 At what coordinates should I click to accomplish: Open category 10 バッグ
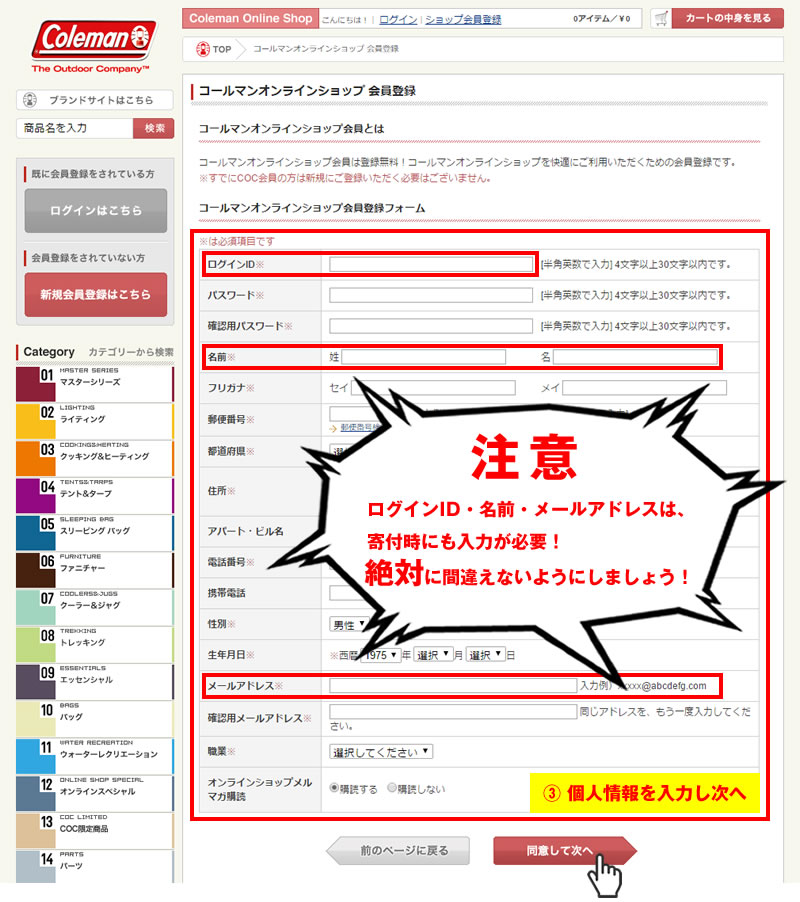[95, 719]
